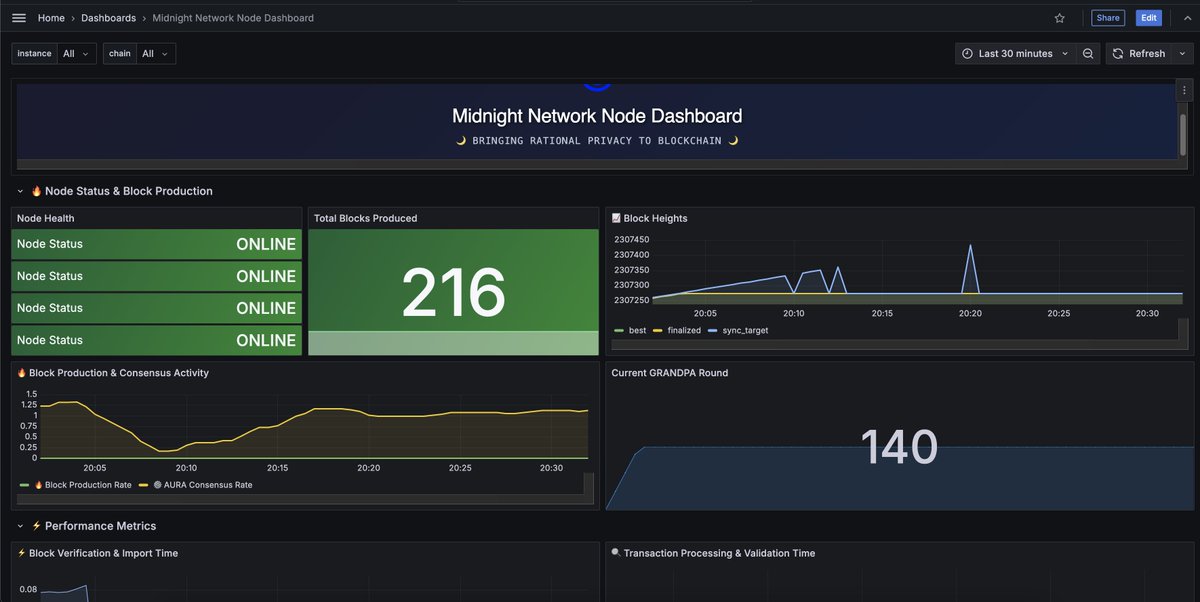Open the navigation sidebar menu
The image size is (1200, 602).
[17, 17]
